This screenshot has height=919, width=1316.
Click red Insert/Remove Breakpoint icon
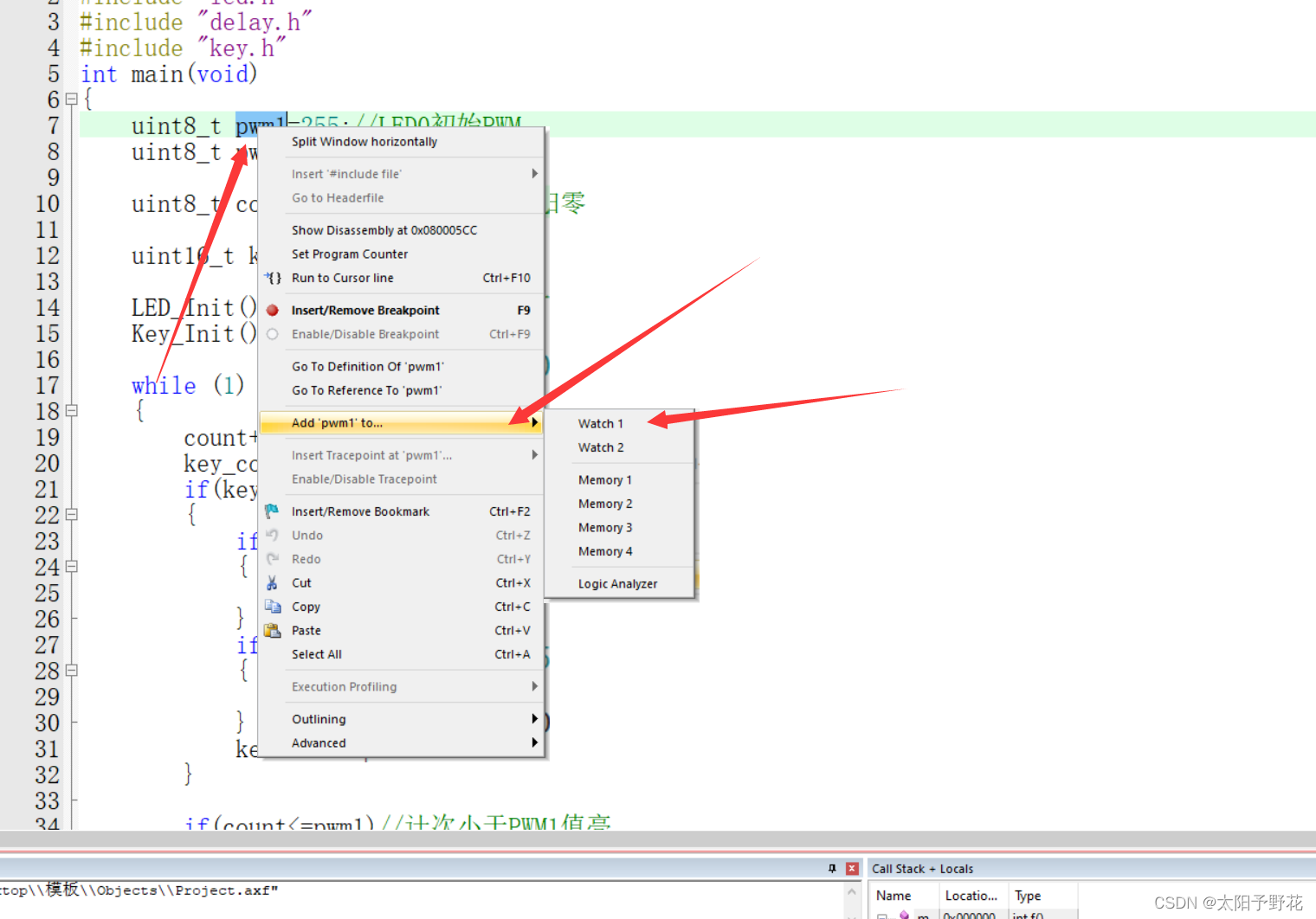[273, 310]
